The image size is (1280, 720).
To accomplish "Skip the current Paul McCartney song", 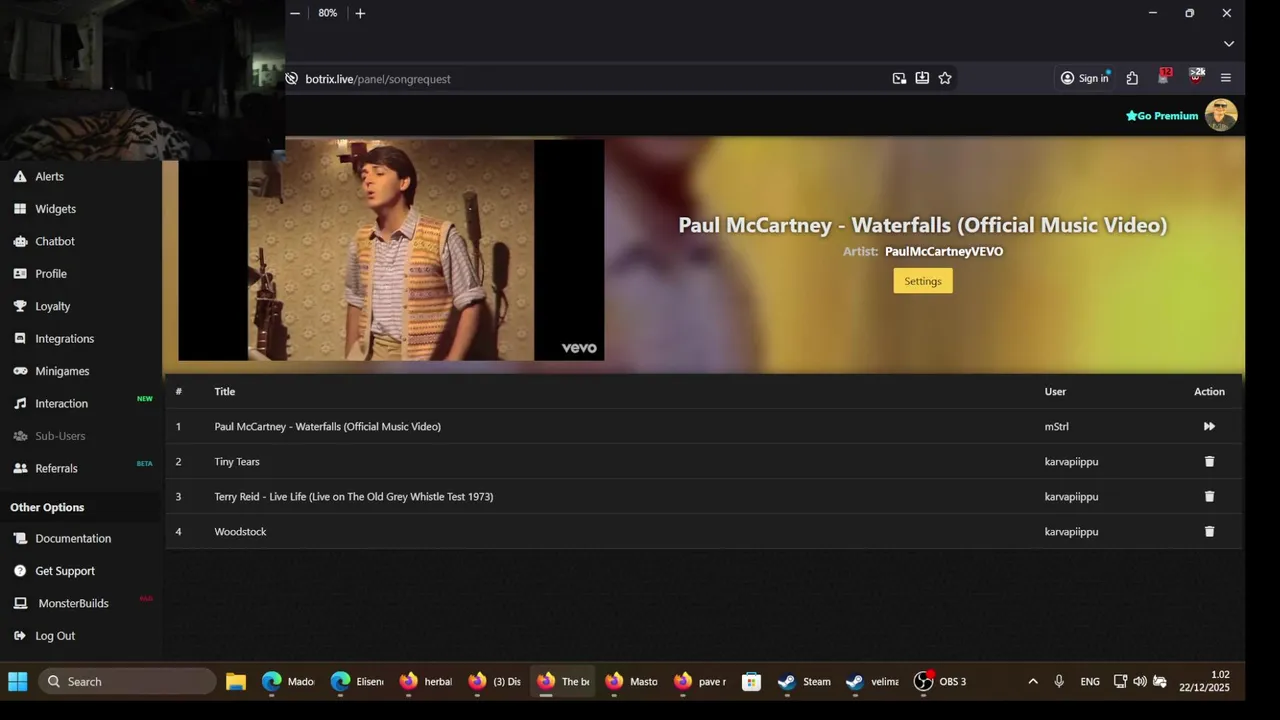I will click(x=1209, y=426).
